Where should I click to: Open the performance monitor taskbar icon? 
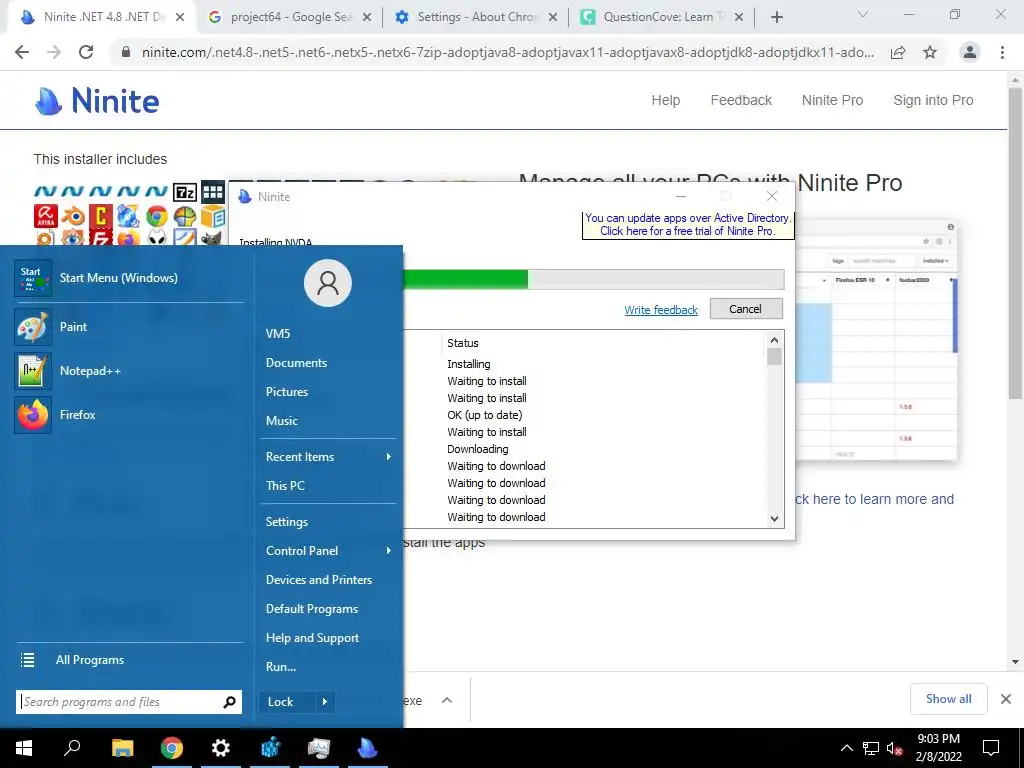pyautogui.click(x=319, y=748)
